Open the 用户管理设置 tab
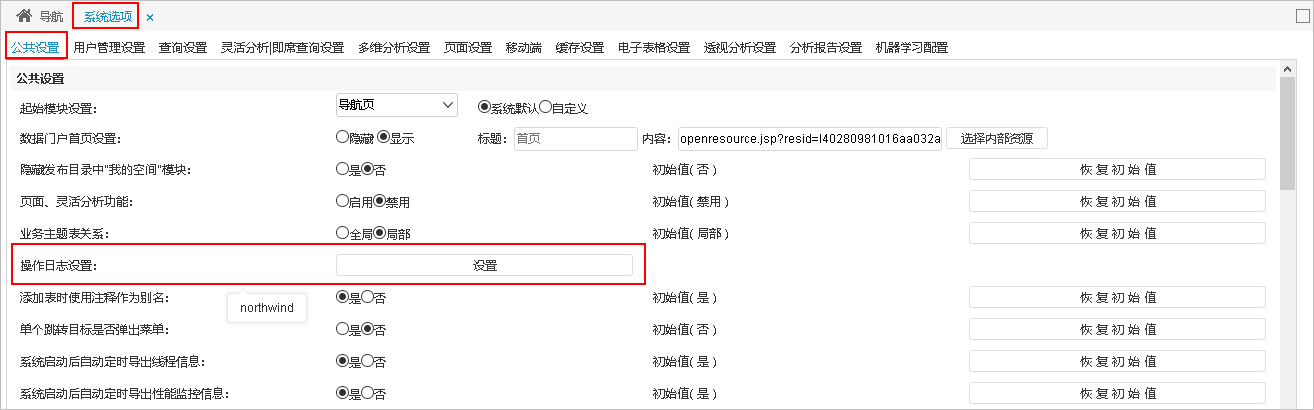The width and height of the screenshot is (1314, 410). click(109, 47)
